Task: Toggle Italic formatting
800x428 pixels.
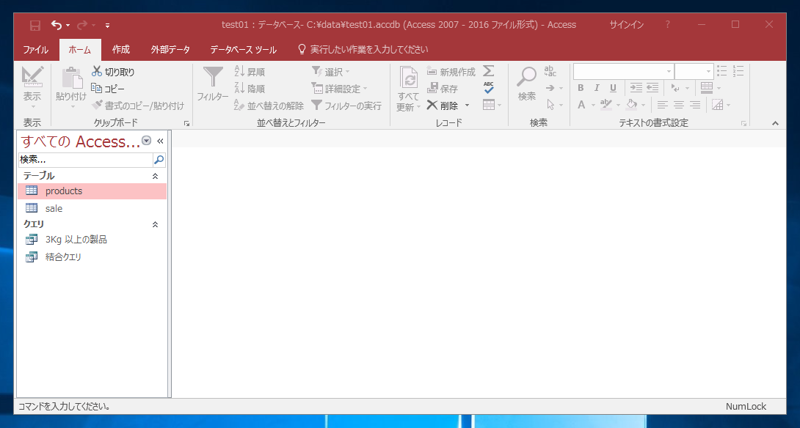Action: [596, 88]
